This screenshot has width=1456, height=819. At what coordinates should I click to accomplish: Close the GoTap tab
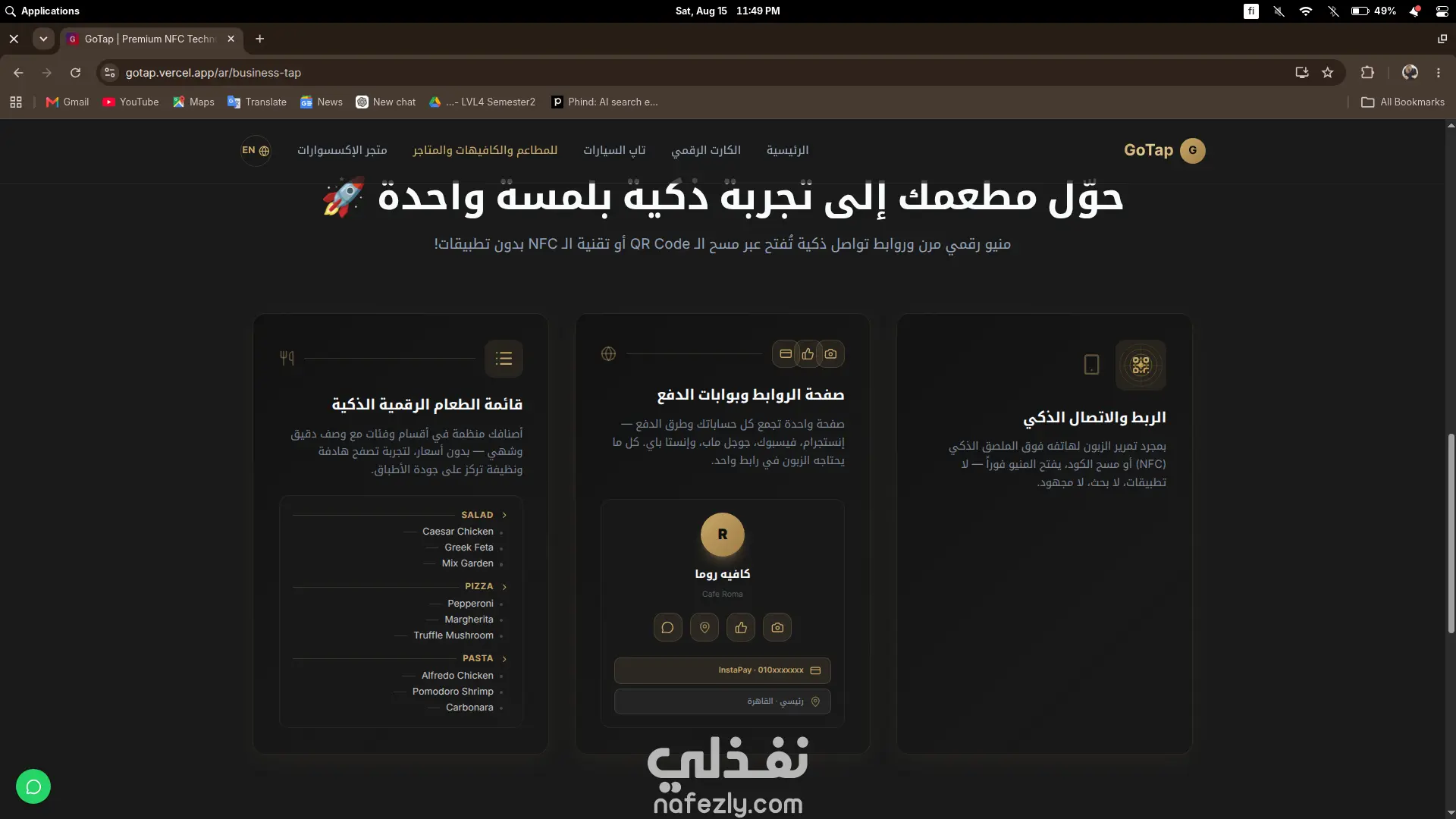click(x=231, y=39)
